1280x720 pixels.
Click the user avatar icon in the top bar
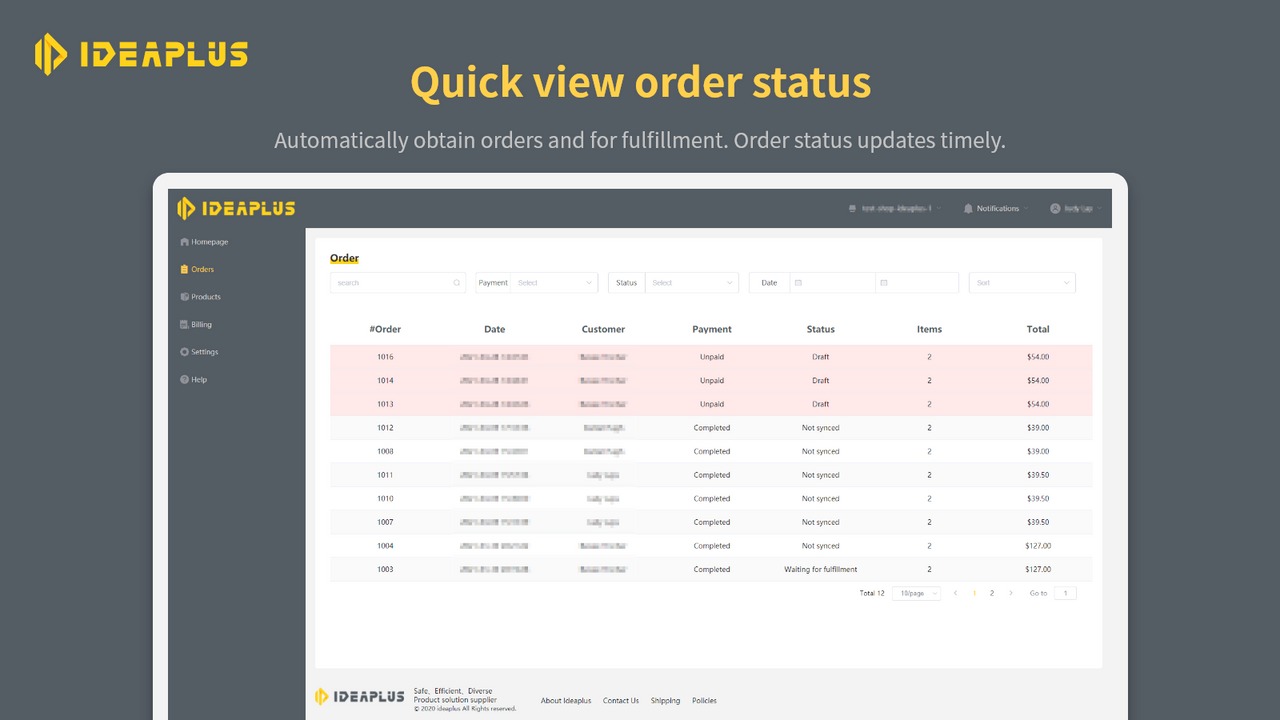pos(1055,208)
